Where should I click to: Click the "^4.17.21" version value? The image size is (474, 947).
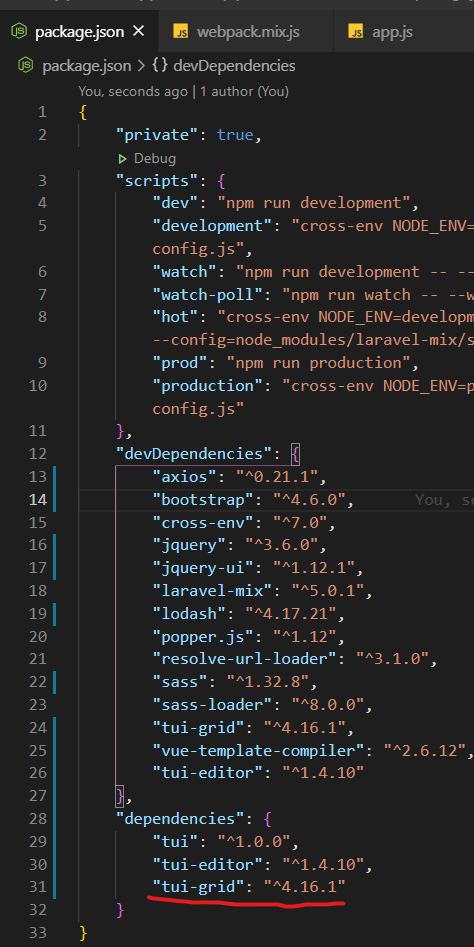(x=290, y=613)
